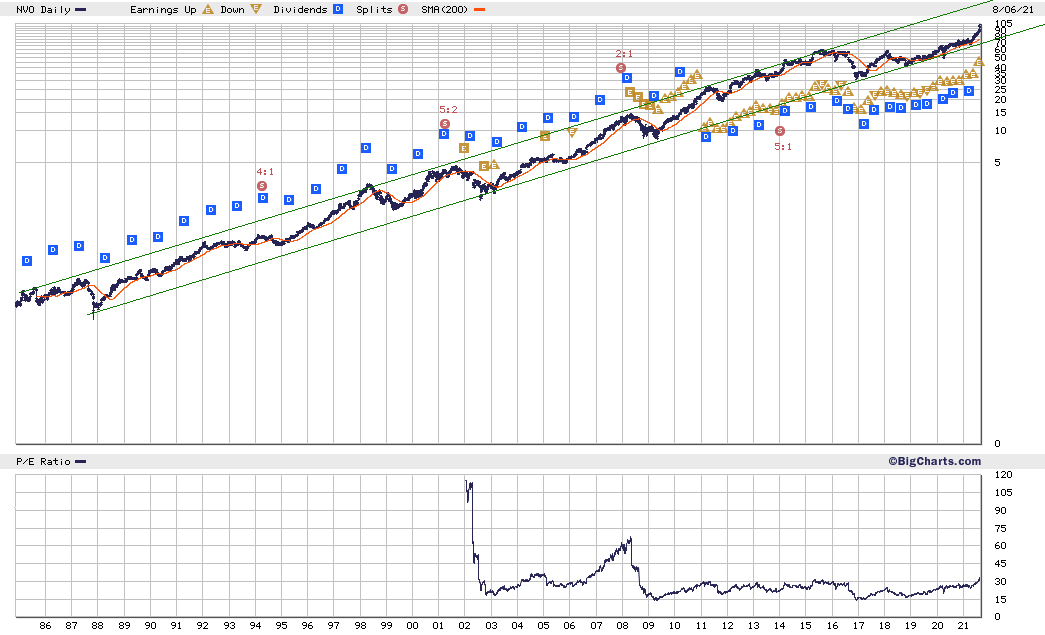Click the P/E ratio spike in 2002

469,490
